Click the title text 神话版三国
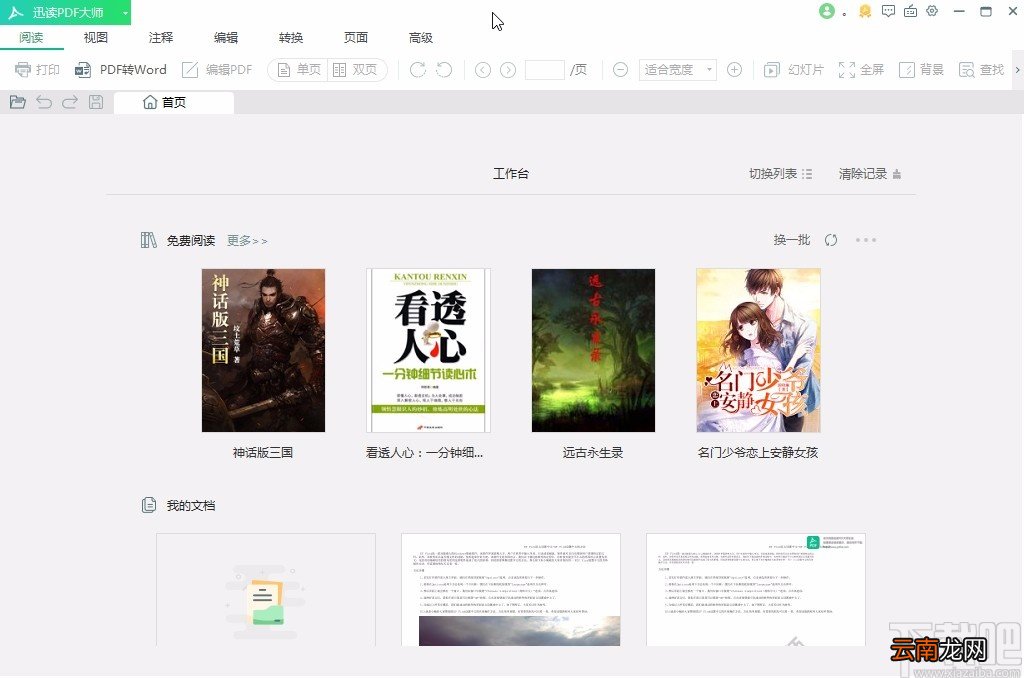Screen dimensions: 1024x678 click(263, 453)
